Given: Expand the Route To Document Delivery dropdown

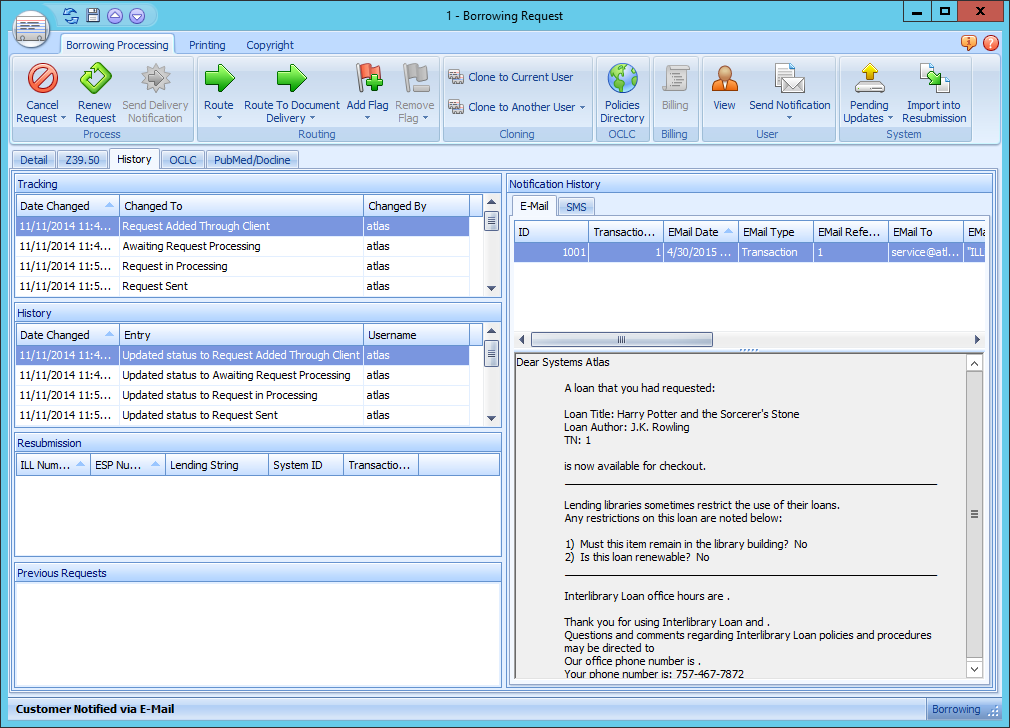Looking at the screenshot, I should pos(312,119).
